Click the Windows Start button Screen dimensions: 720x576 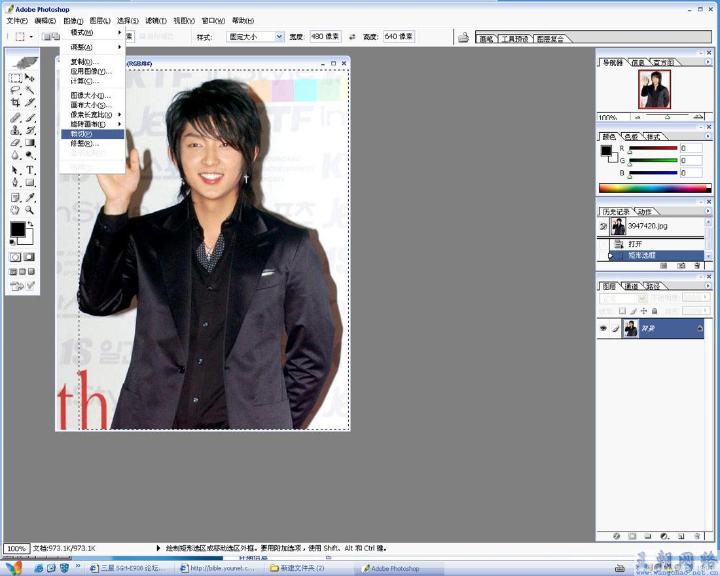(14, 568)
